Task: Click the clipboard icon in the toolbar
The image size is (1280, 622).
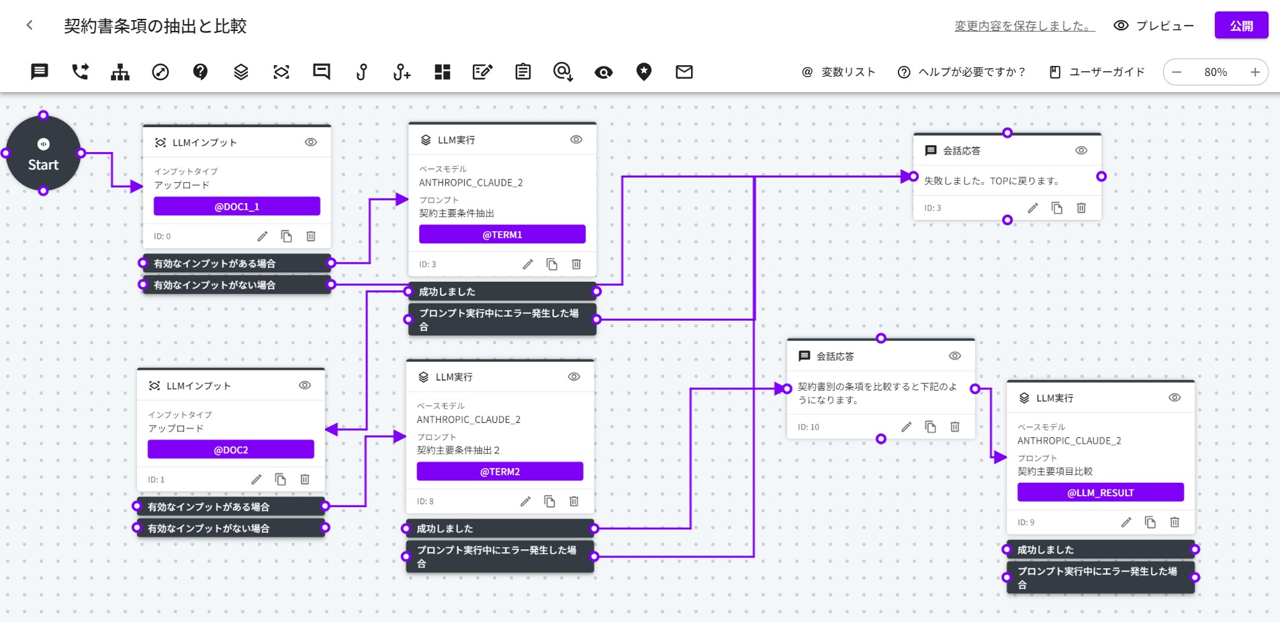Action: (523, 72)
